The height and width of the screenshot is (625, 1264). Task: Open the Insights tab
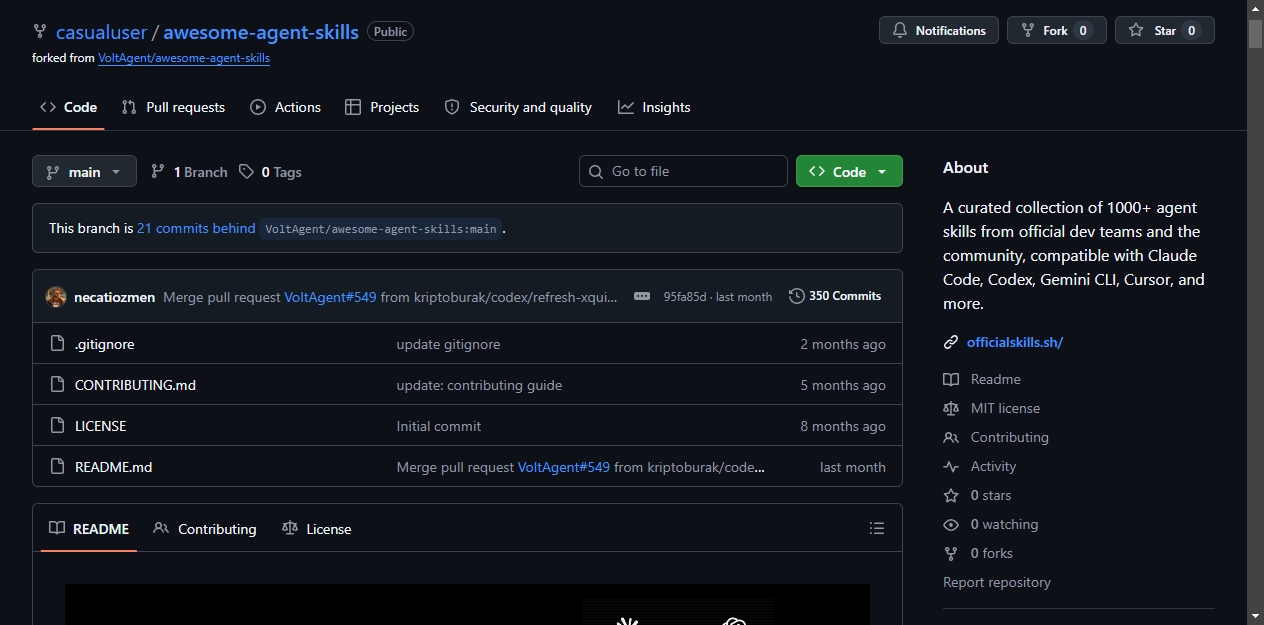pyautogui.click(x=654, y=107)
